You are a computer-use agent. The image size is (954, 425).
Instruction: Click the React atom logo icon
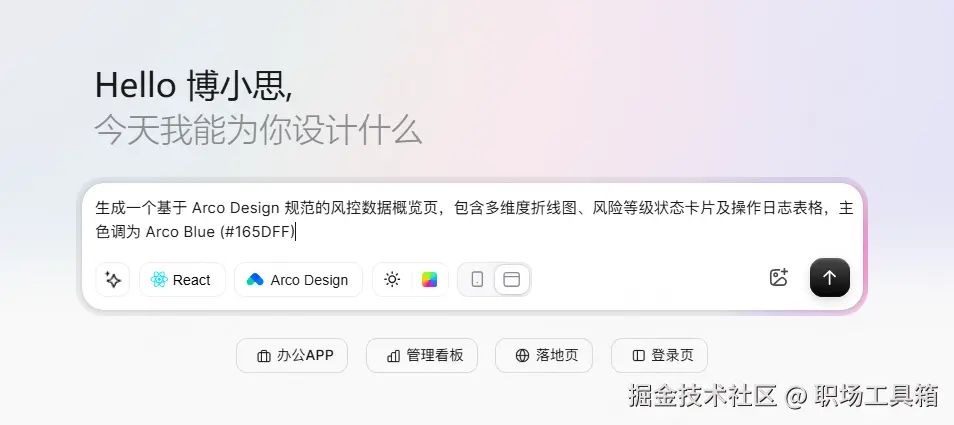[x=158, y=280]
